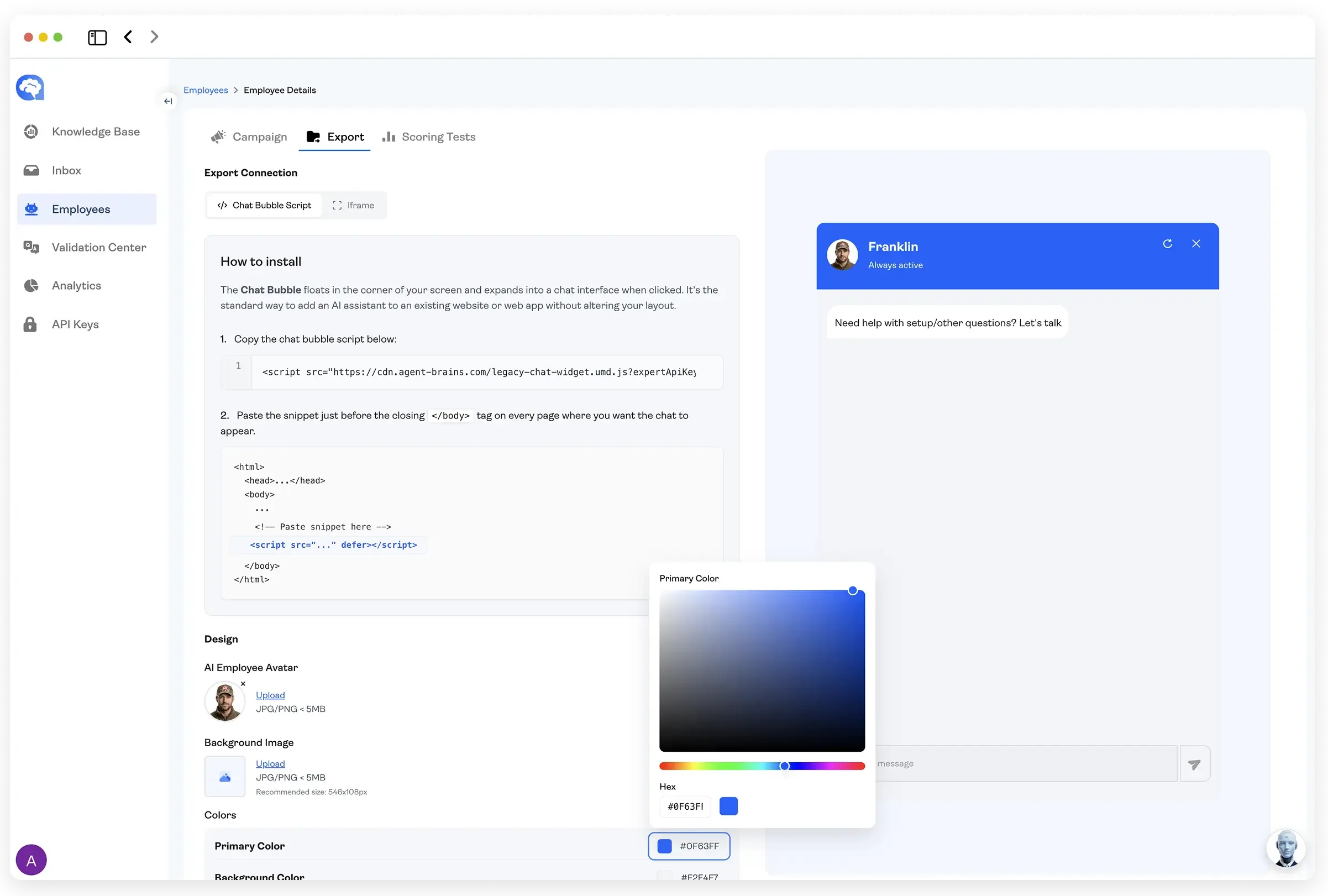Click the greeting message bubble in chat
The image size is (1328, 896).
[x=948, y=323]
